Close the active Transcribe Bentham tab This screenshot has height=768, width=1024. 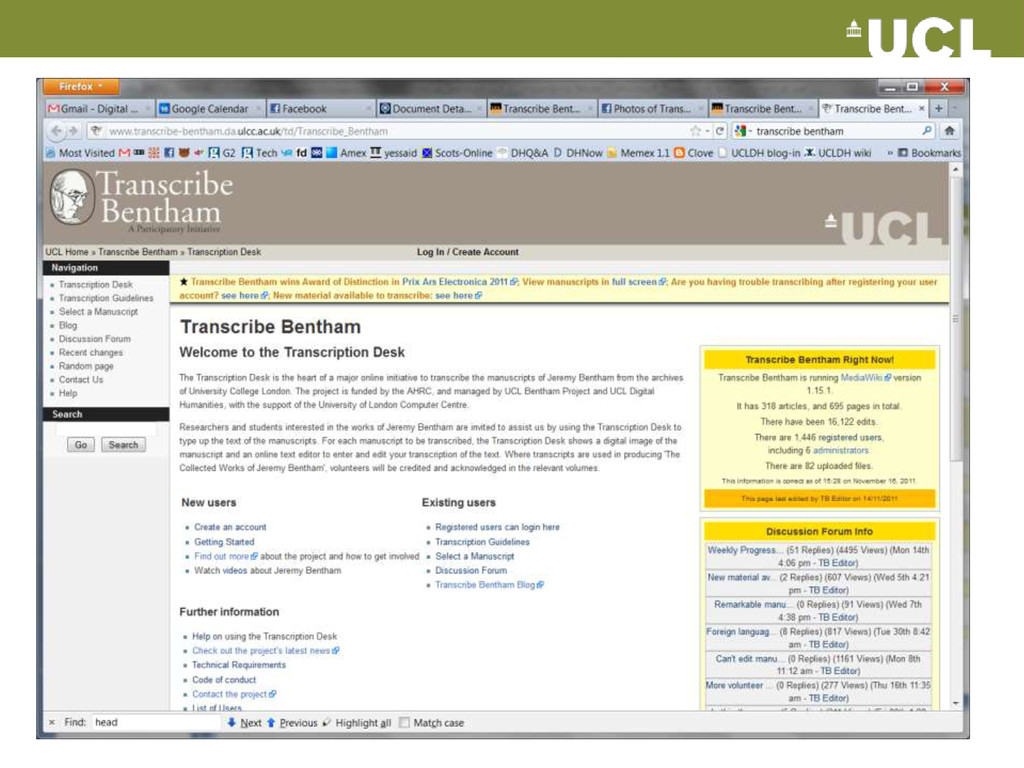921,108
